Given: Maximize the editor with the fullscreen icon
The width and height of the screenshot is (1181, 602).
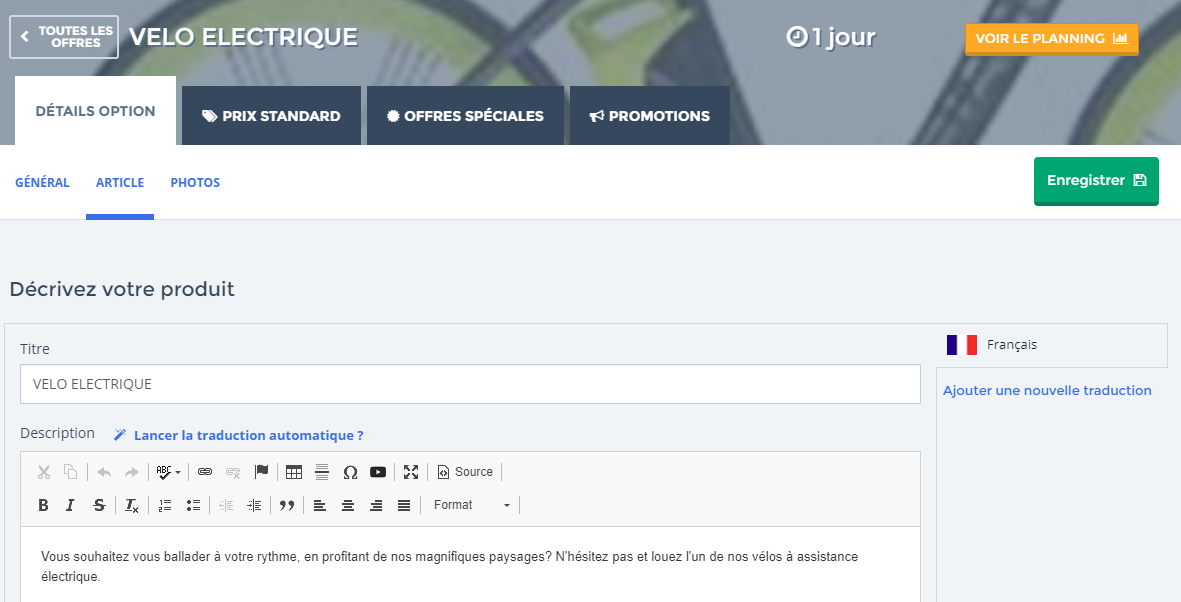Looking at the screenshot, I should [x=411, y=472].
